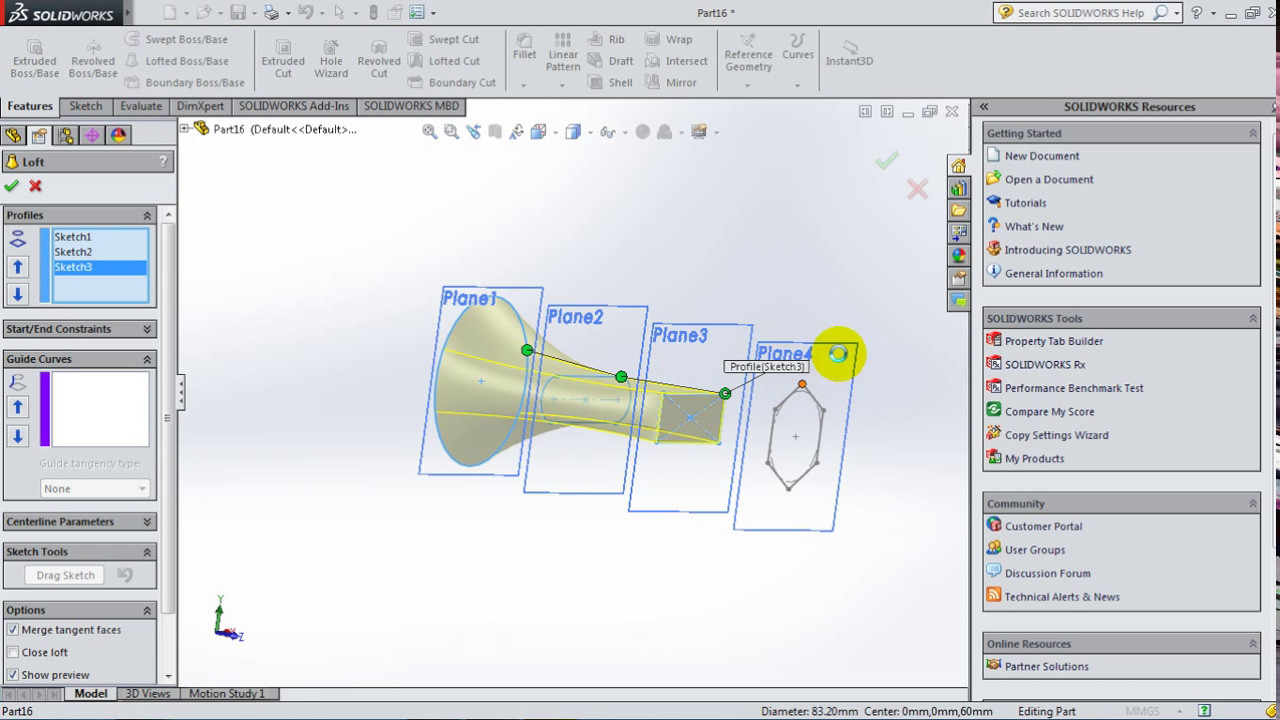Open the Custom Properties task pane icon
The height and width of the screenshot is (720, 1280).
(959, 278)
